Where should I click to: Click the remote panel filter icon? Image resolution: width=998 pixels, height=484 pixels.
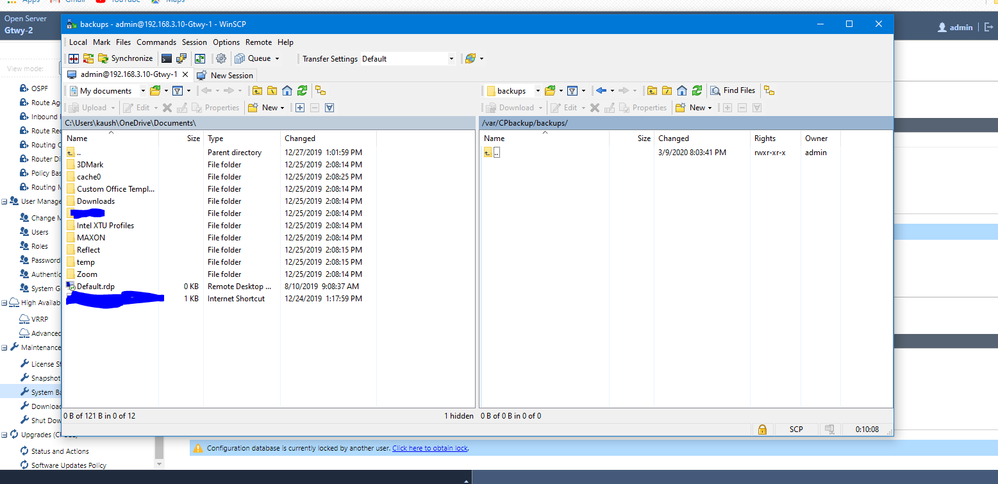coord(572,90)
